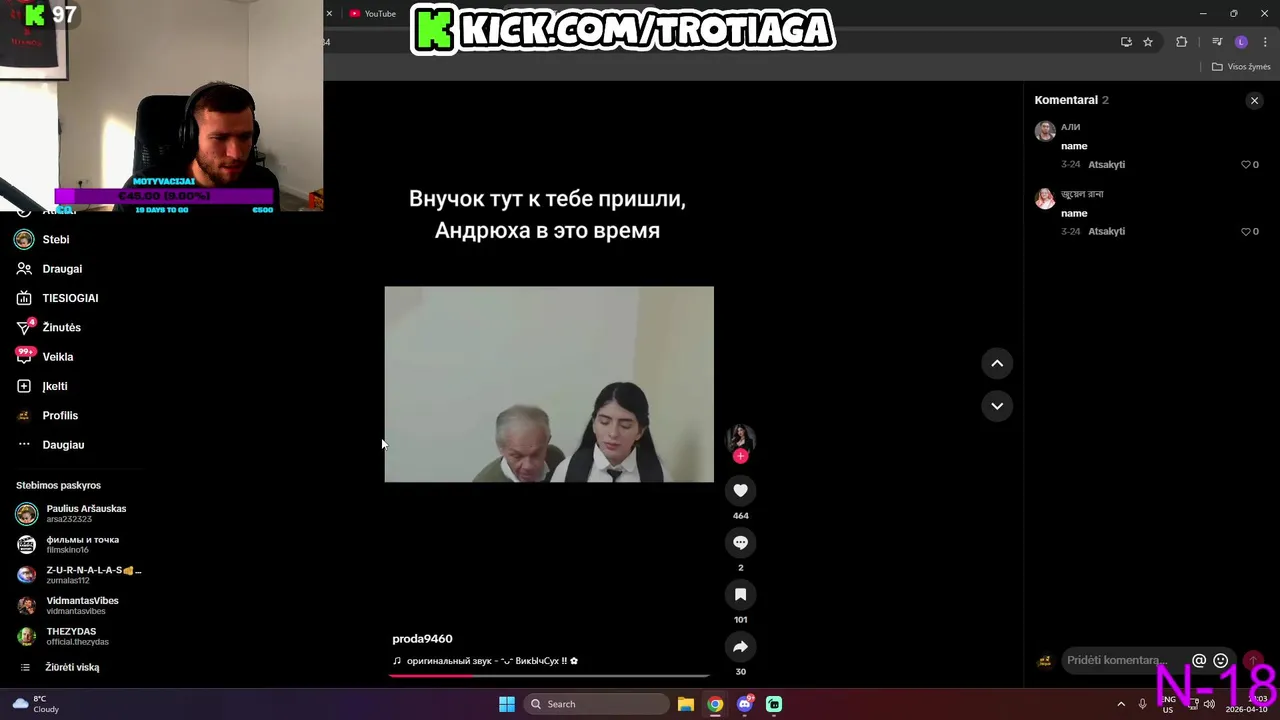Open Chrome extensions puzzle icon

click(1181, 42)
